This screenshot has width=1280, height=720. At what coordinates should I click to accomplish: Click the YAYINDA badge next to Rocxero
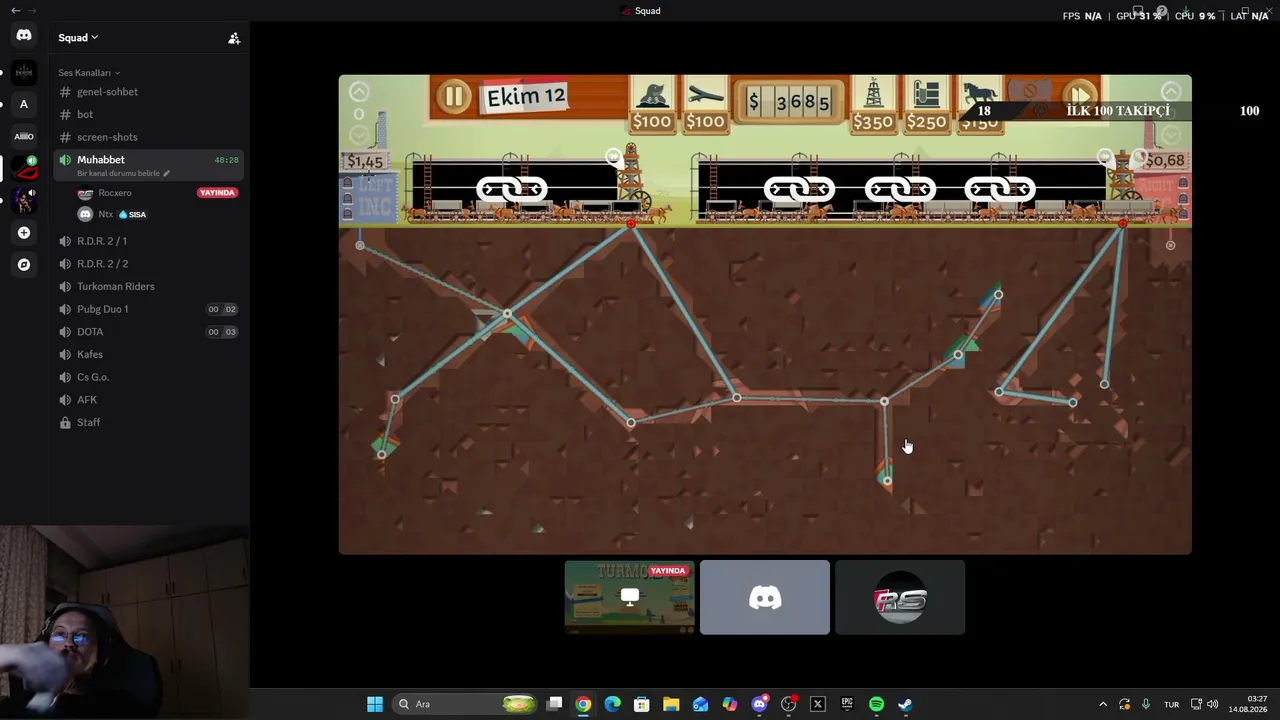(217, 193)
